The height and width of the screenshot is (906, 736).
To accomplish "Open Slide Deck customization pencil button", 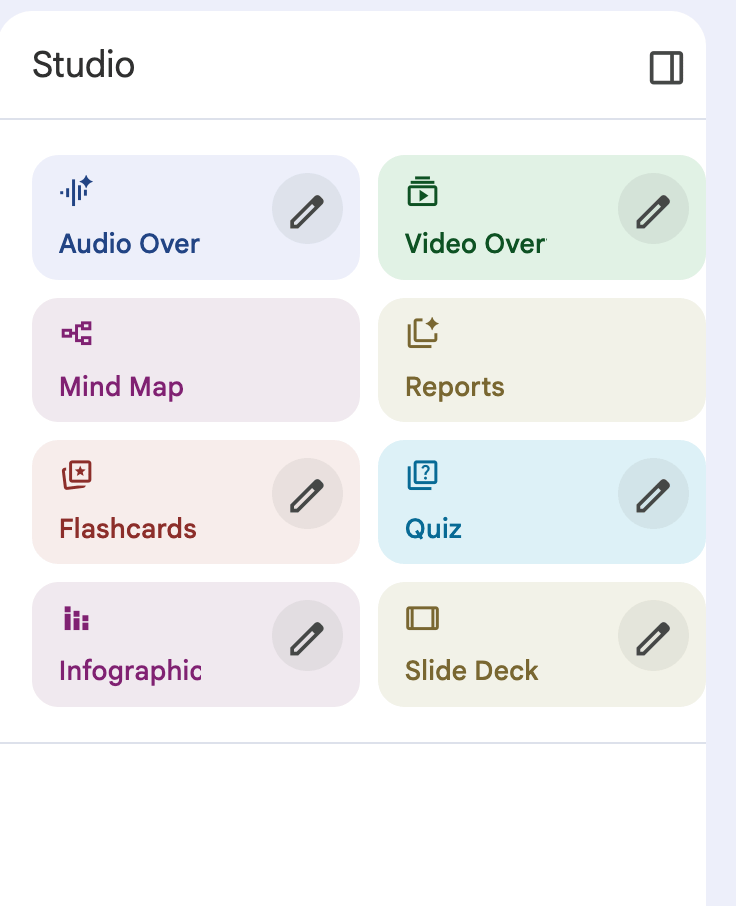I will pos(653,636).
